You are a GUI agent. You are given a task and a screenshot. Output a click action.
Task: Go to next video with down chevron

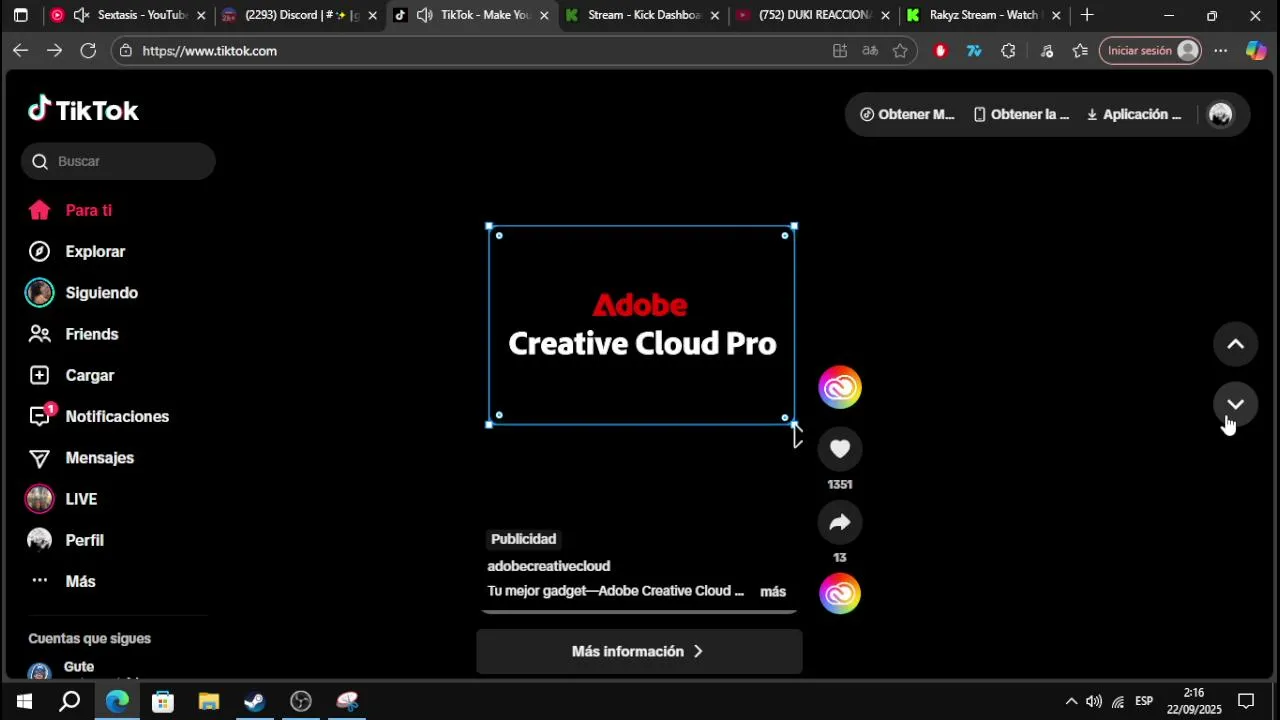(x=1235, y=404)
